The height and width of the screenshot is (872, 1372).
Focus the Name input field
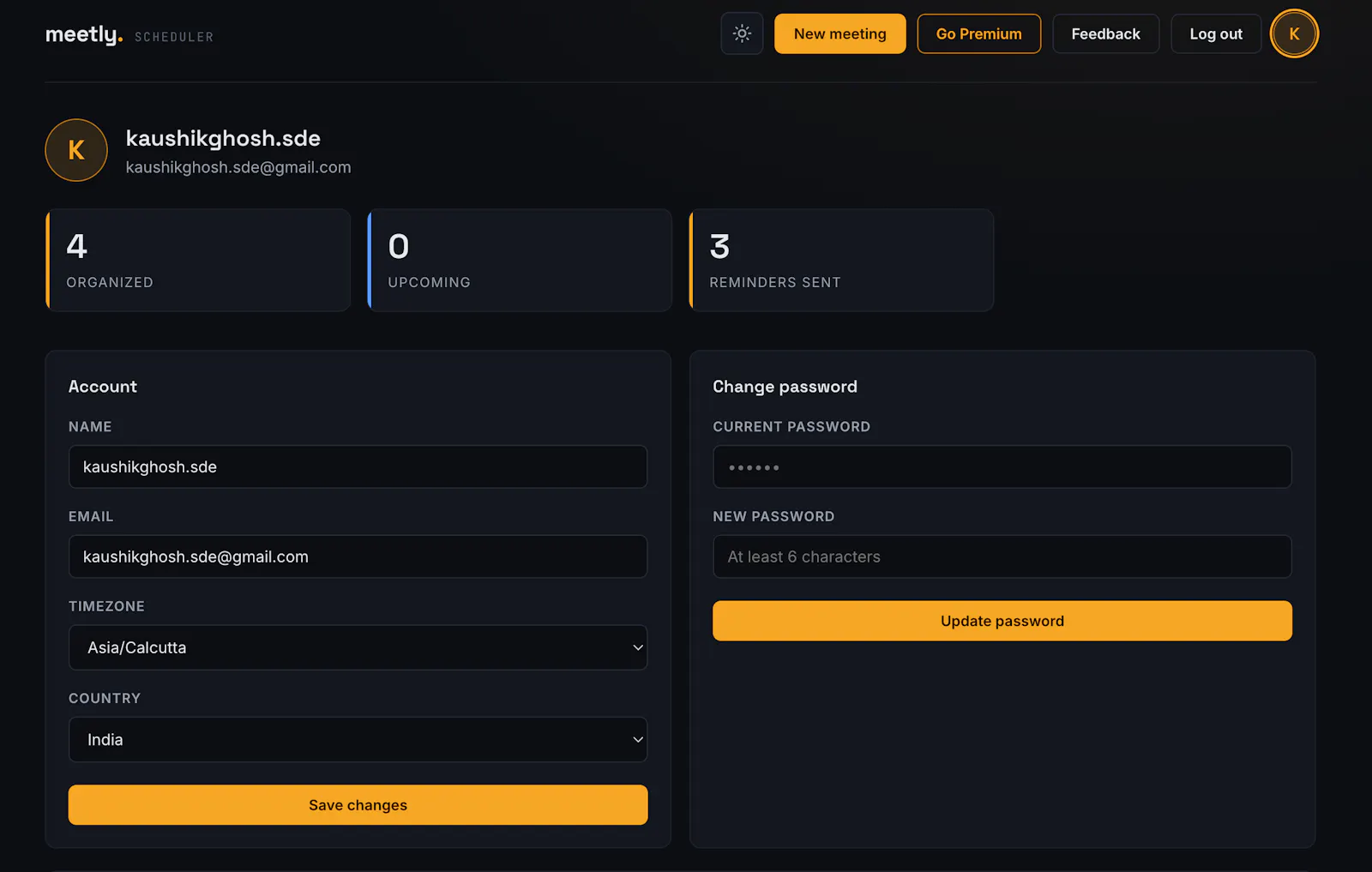[x=358, y=467]
